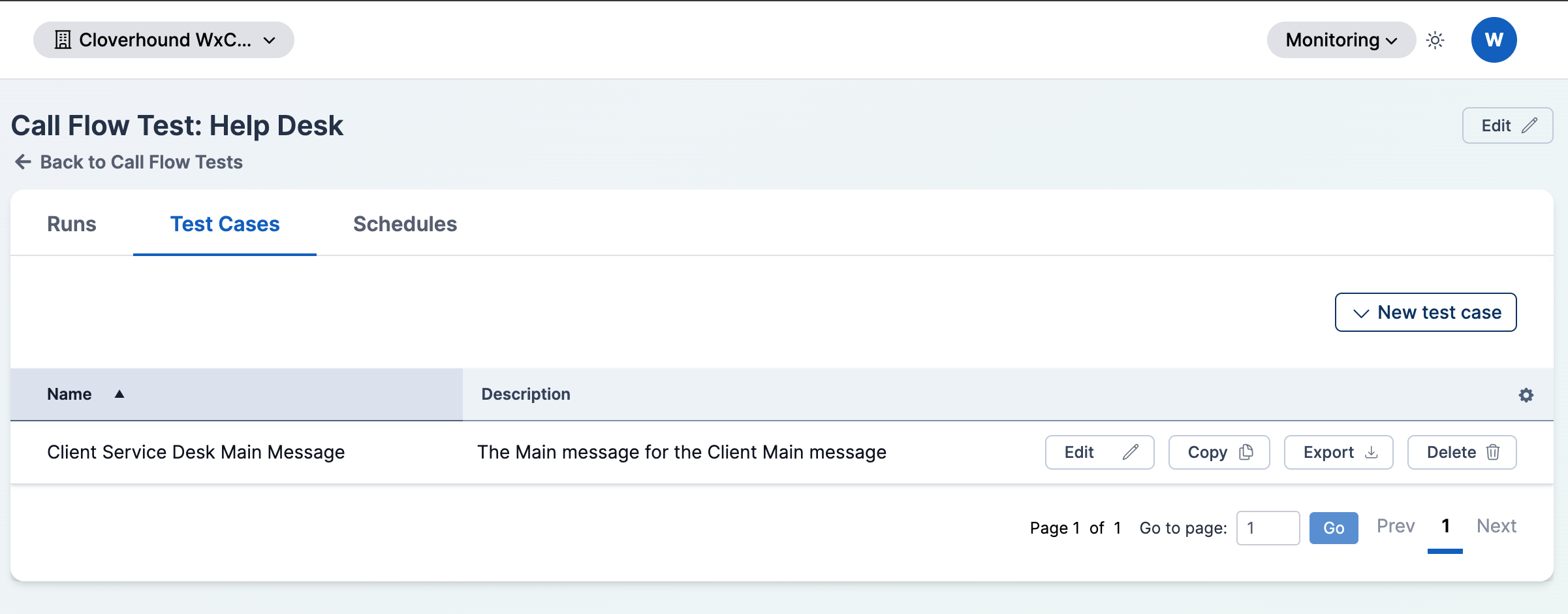Screen dimensions: 1568x614
Task: Expand the New test case dropdown
Action: click(1426, 312)
